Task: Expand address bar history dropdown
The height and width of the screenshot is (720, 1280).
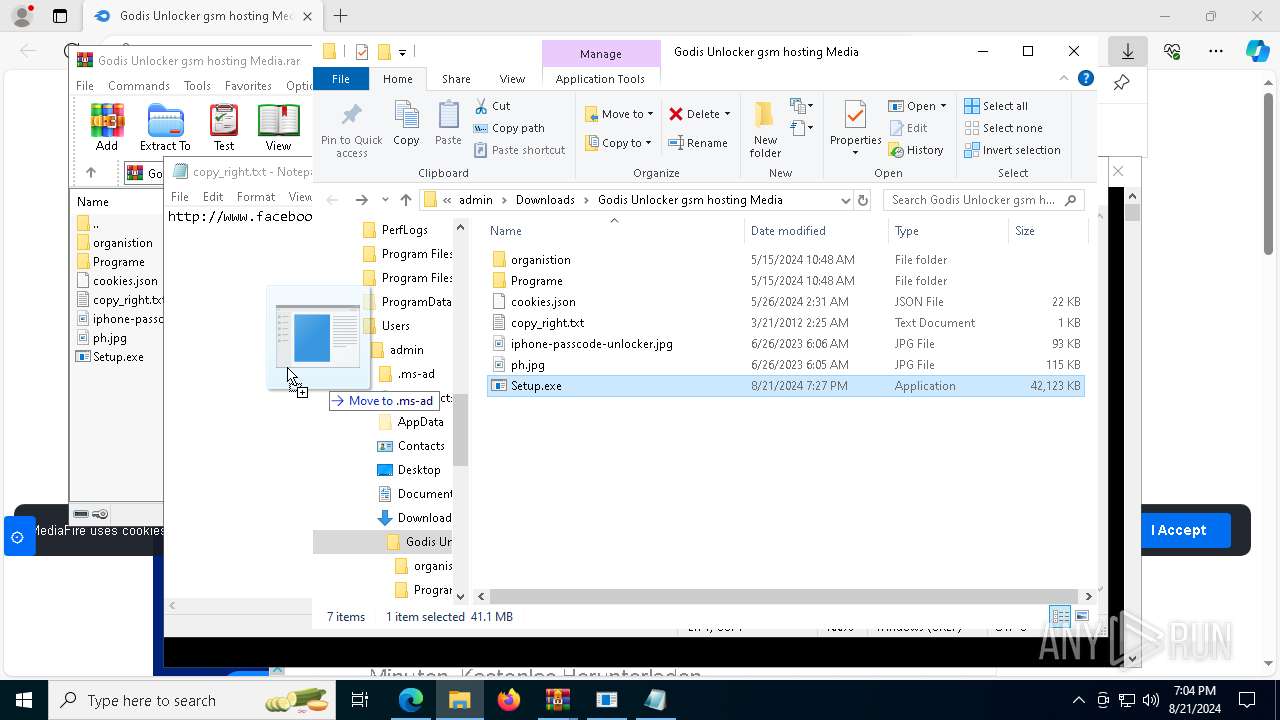Action: click(x=845, y=200)
